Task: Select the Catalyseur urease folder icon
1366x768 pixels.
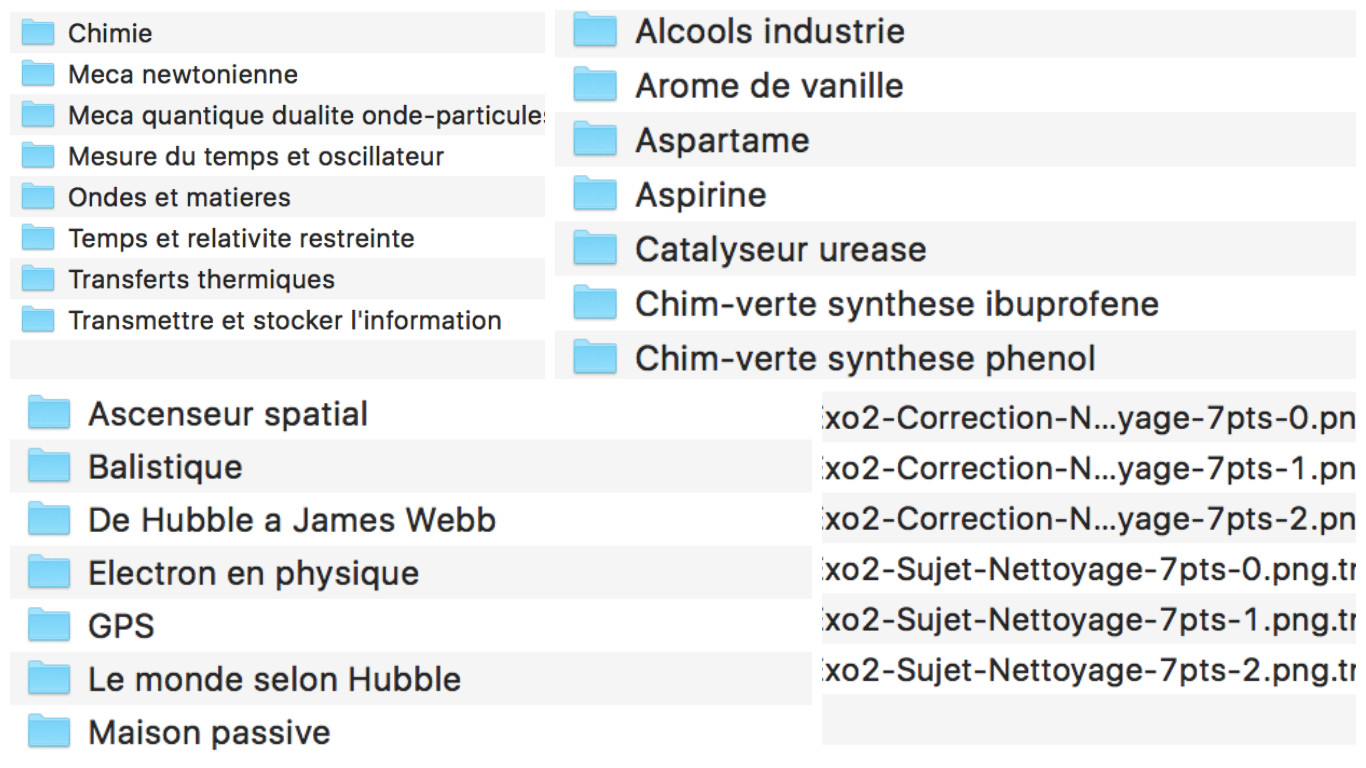Action: [595, 249]
